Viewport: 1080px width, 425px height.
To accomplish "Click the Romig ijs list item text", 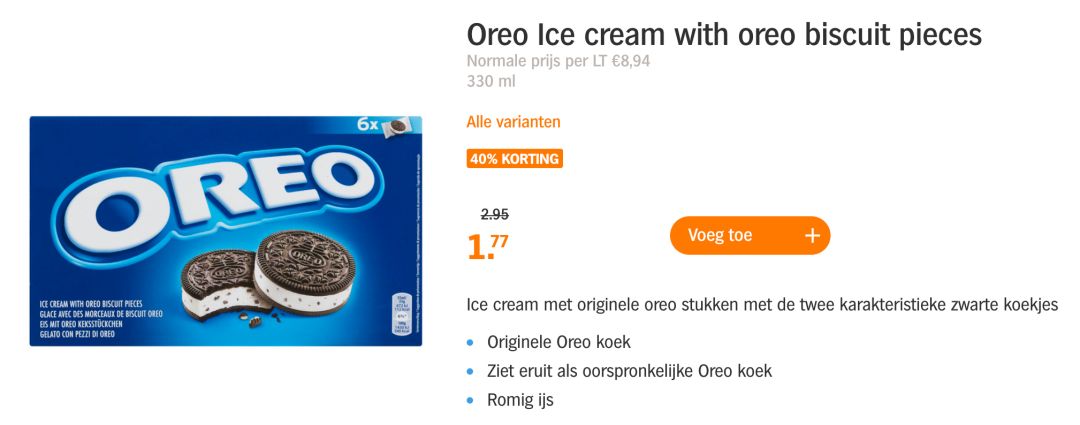I will tap(520, 400).
